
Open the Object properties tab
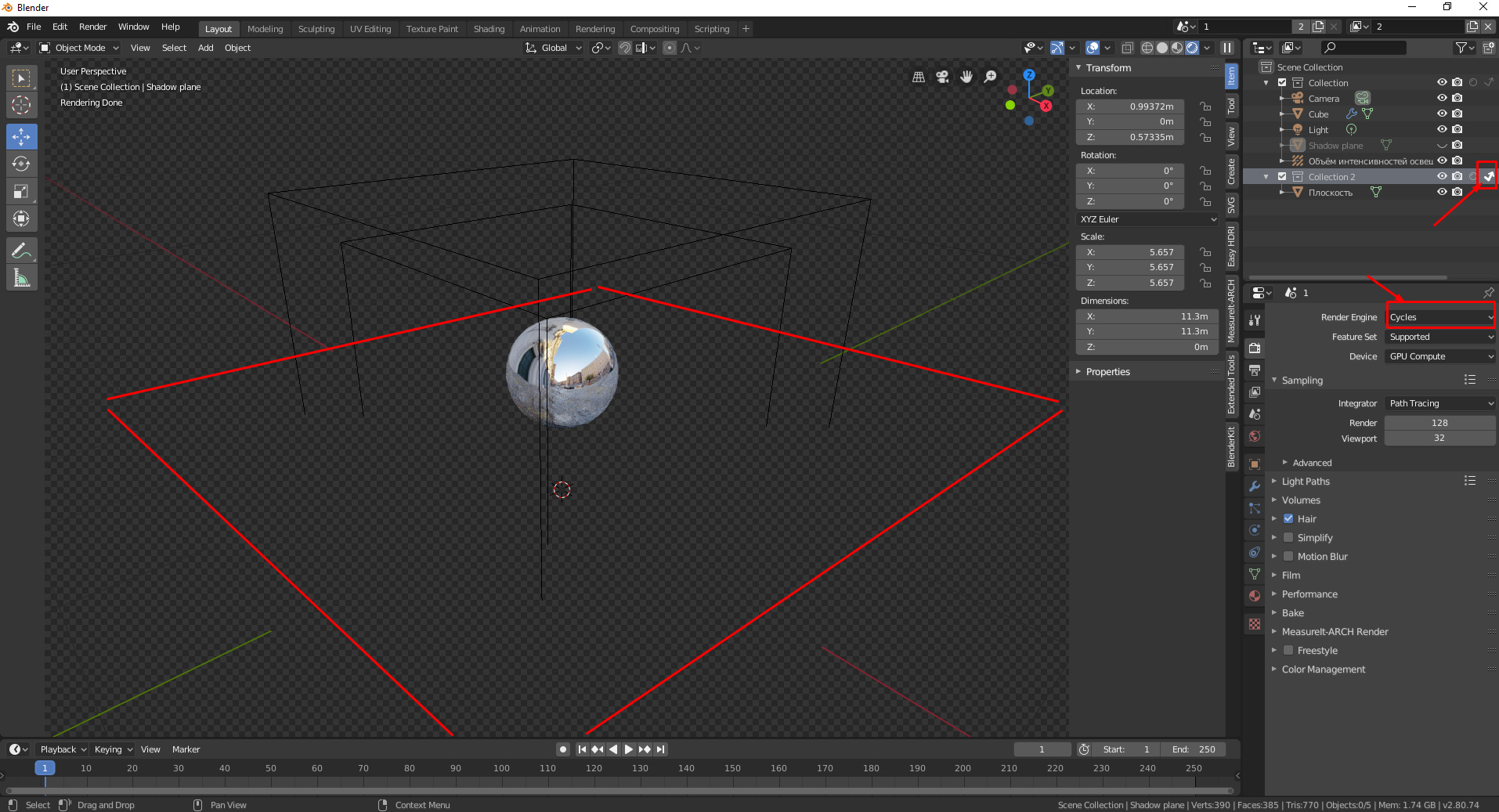(x=1255, y=464)
